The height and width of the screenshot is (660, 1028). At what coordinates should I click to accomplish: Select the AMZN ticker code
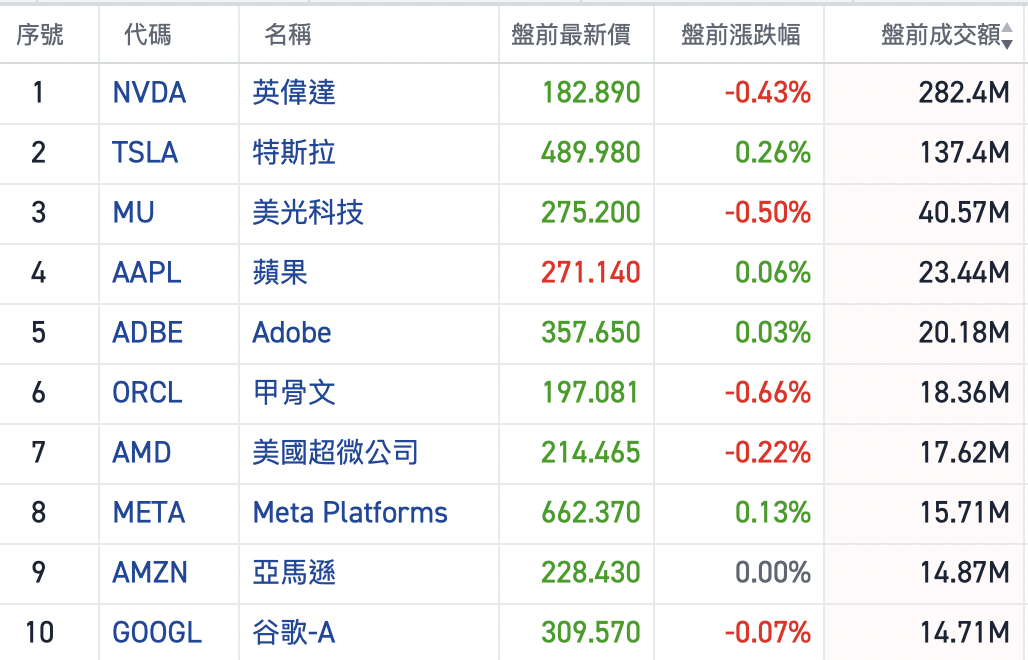click(150, 573)
